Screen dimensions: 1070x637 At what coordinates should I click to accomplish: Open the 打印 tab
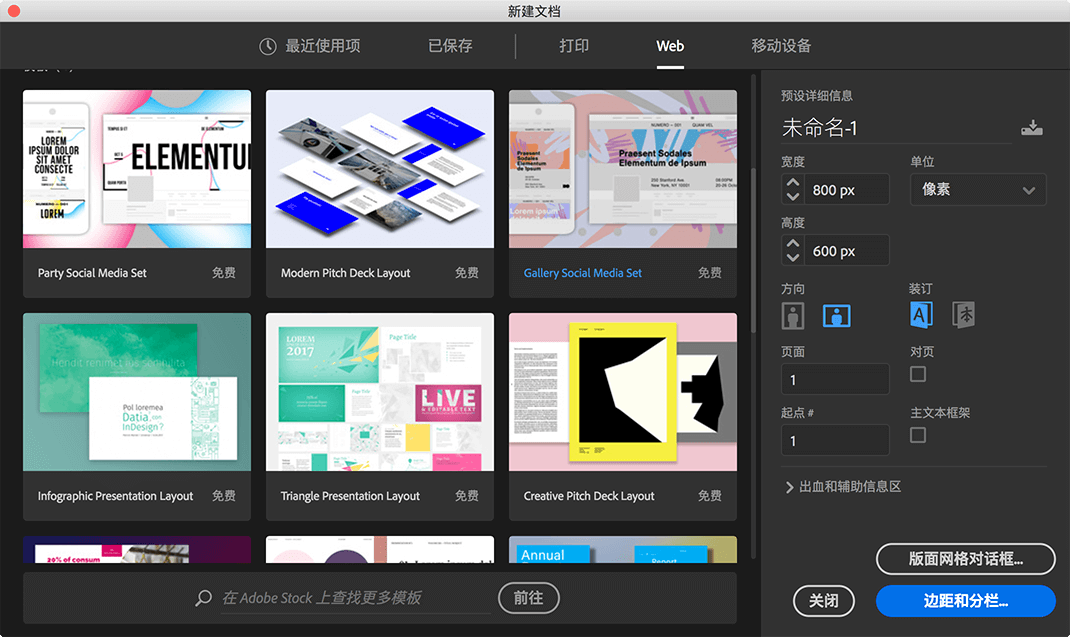[x=574, y=46]
